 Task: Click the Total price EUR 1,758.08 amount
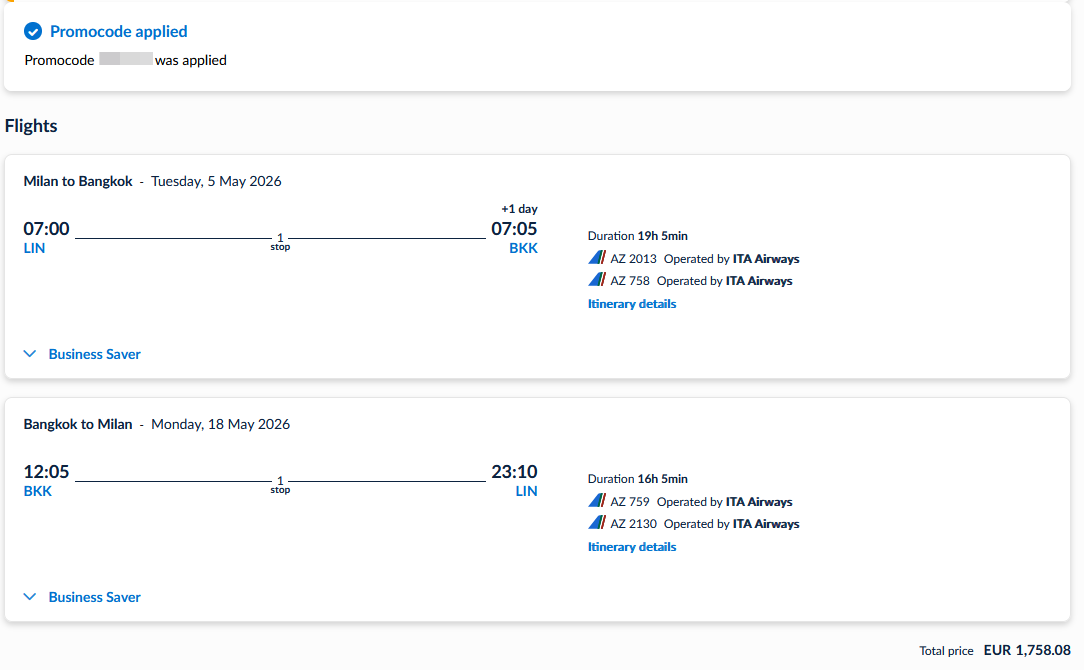[1027, 650]
